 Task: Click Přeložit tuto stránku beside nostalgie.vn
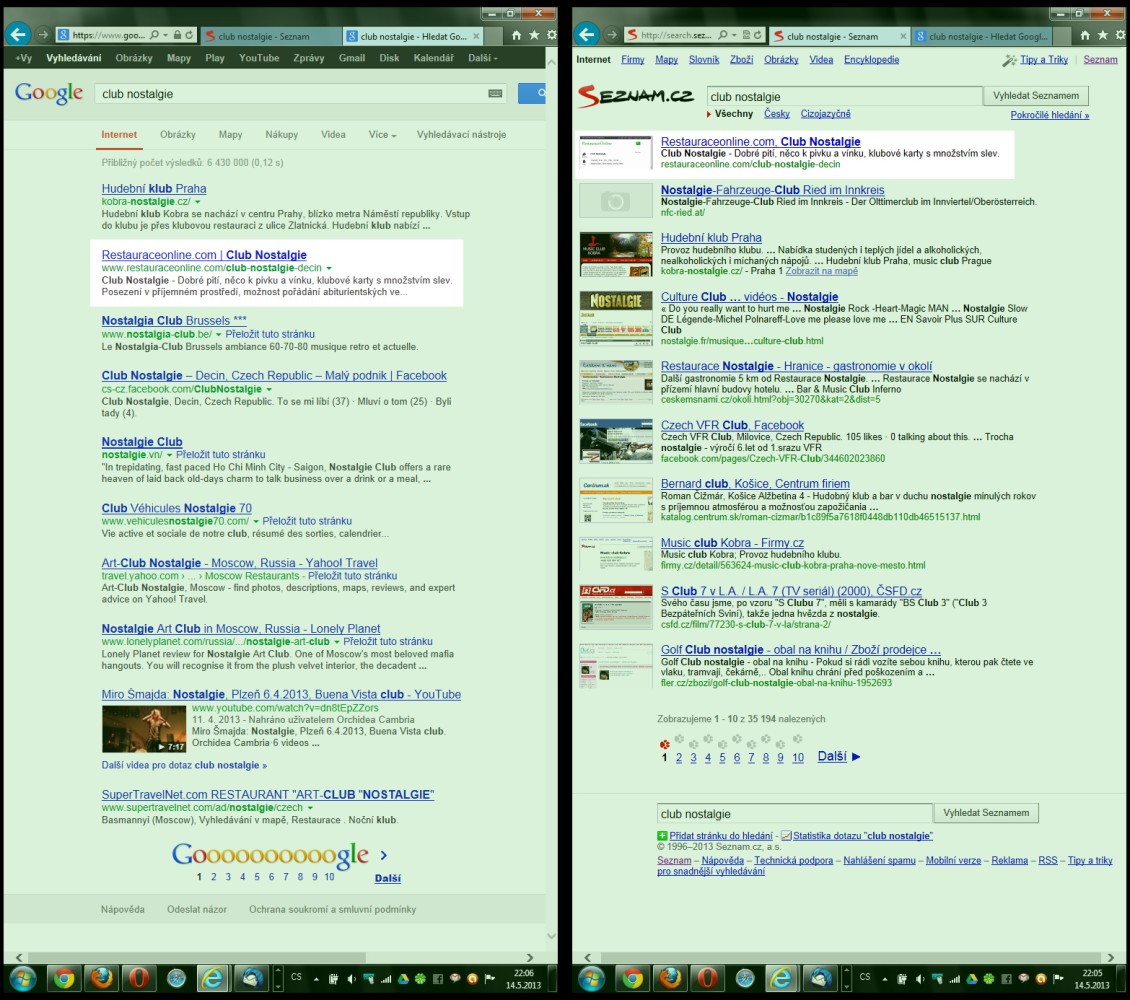tap(221, 455)
